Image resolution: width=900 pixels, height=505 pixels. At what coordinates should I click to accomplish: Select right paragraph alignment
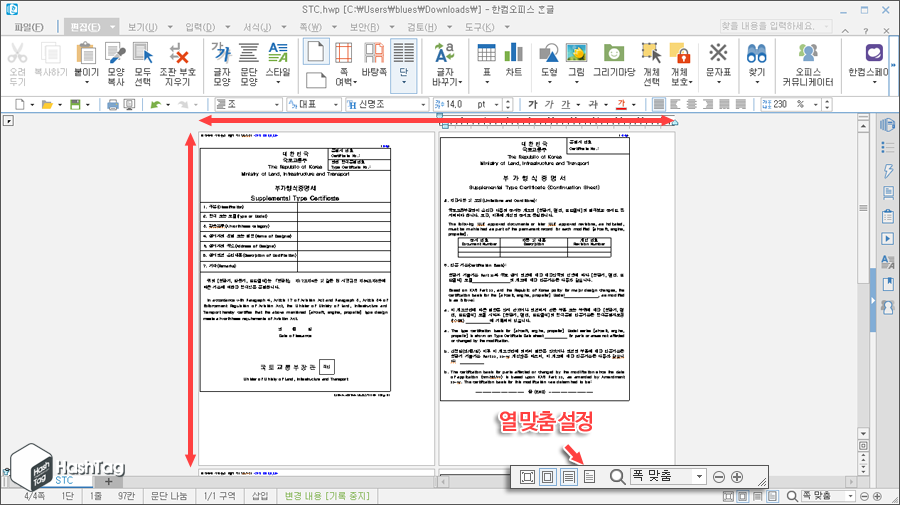[708, 104]
